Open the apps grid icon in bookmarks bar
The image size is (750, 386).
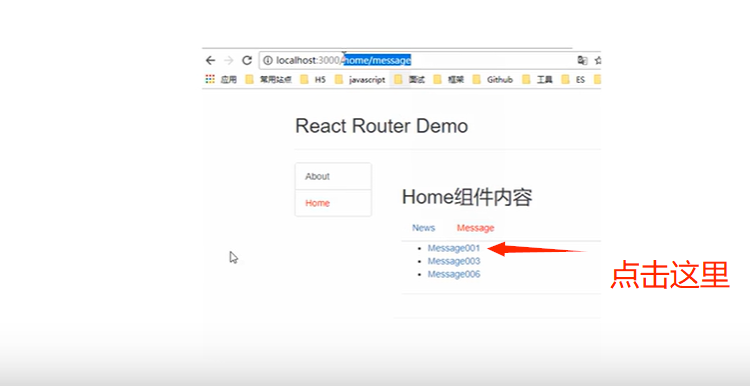(x=210, y=79)
